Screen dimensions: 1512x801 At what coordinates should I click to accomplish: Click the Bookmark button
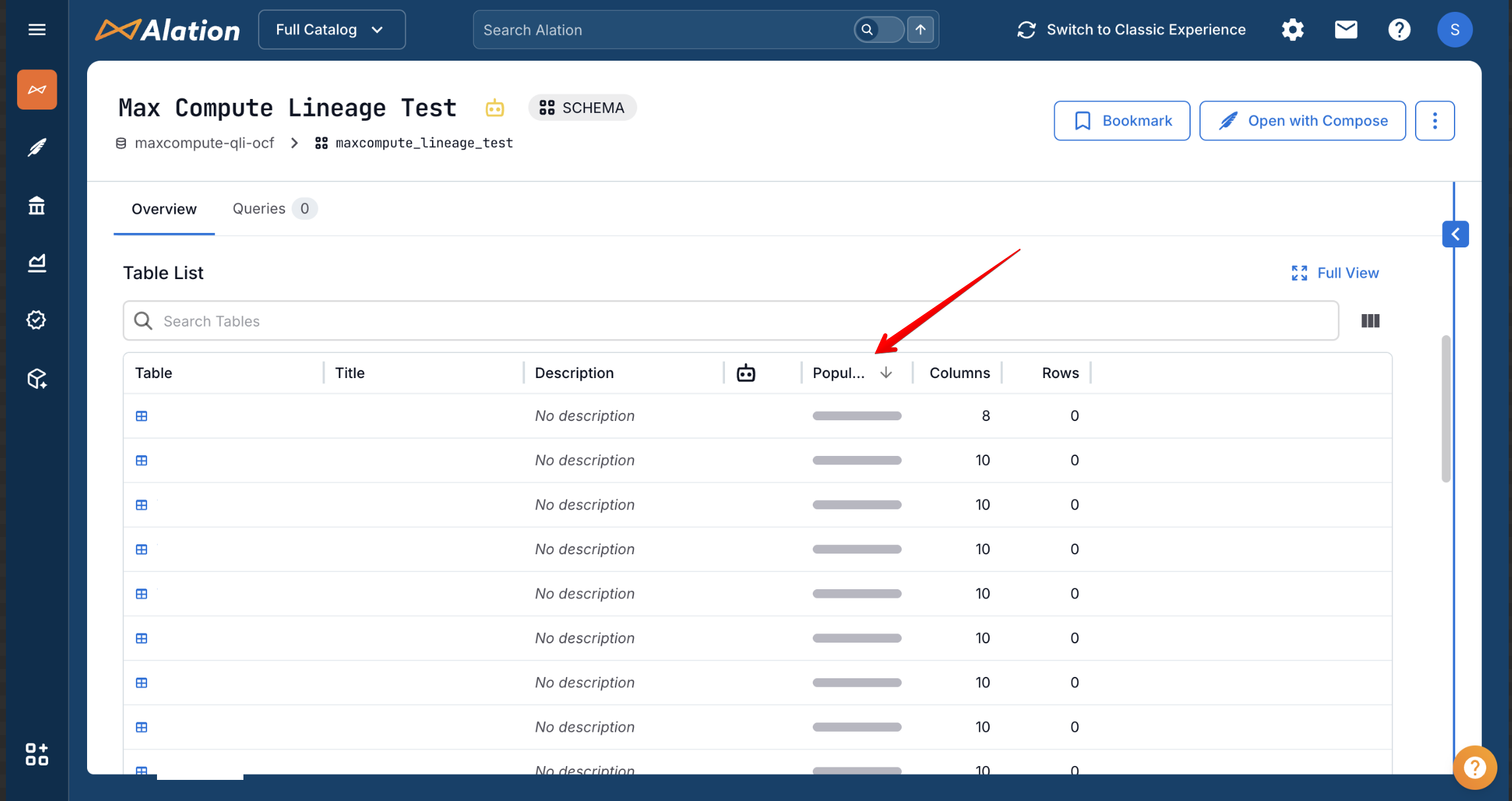tap(1121, 121)
